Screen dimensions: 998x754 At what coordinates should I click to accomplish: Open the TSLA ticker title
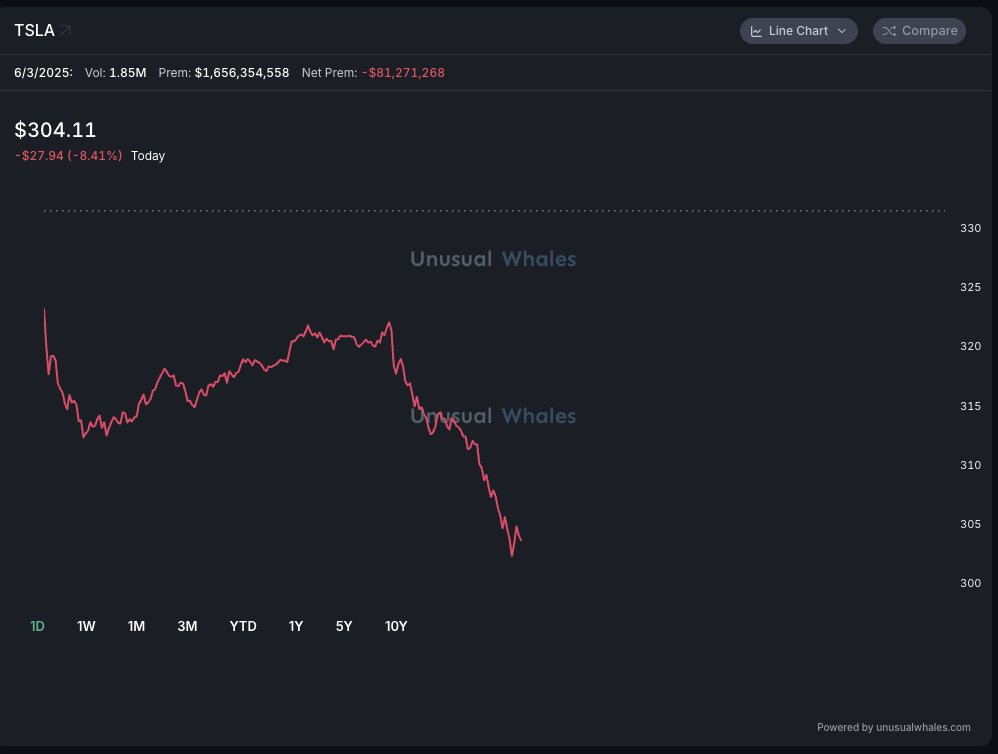click(x=34, y=31)
